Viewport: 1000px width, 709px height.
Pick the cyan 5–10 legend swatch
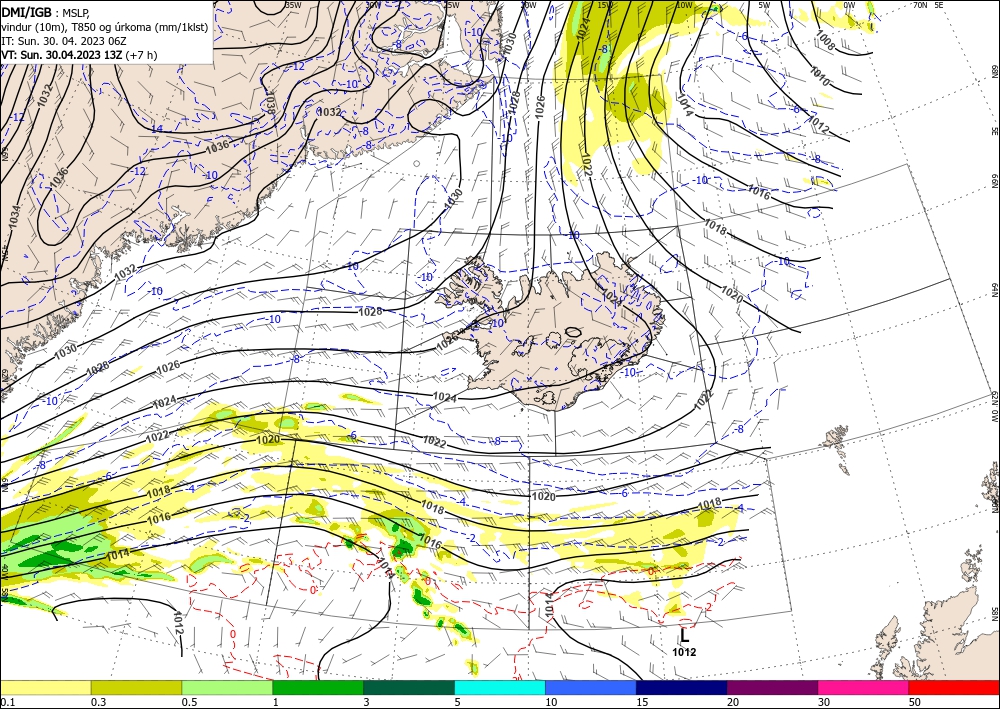[500, 687]
